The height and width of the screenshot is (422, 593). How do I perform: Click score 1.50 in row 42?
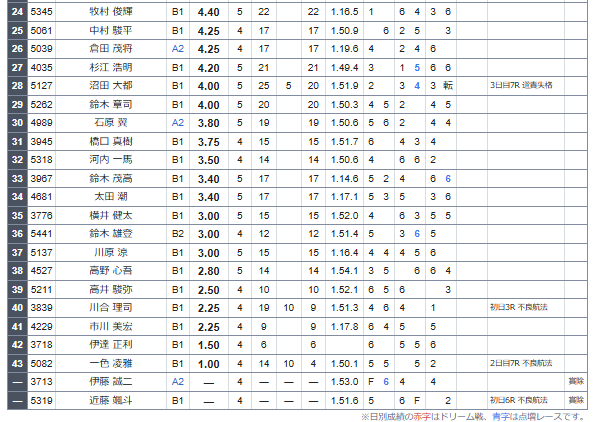tap(208, 345)
